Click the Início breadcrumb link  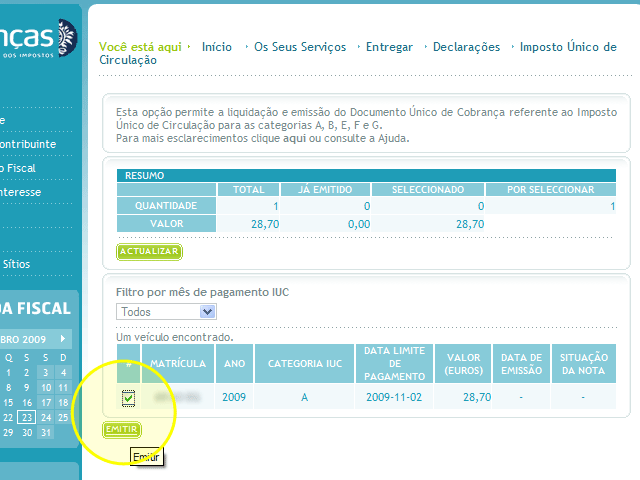217,47
